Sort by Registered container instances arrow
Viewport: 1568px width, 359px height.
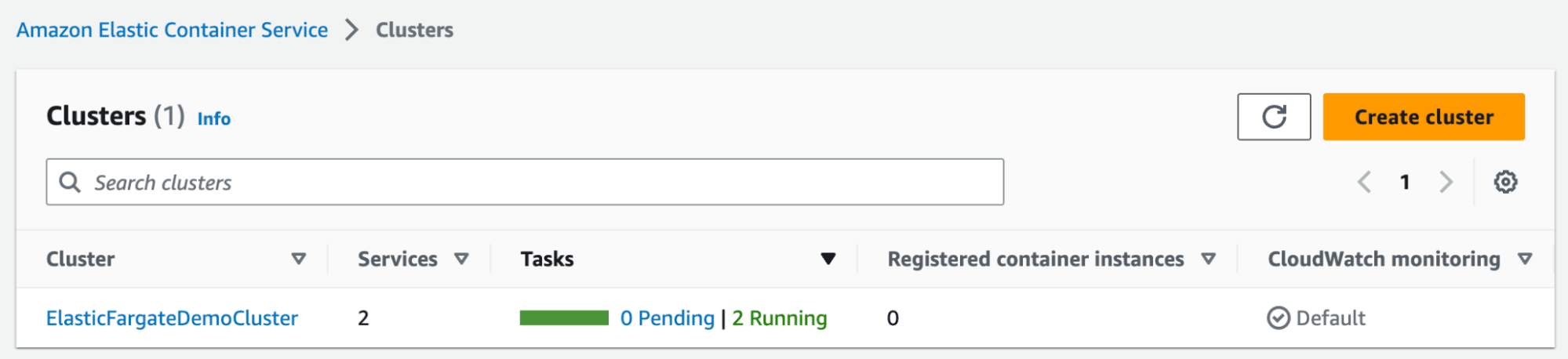pos(1208,259)
